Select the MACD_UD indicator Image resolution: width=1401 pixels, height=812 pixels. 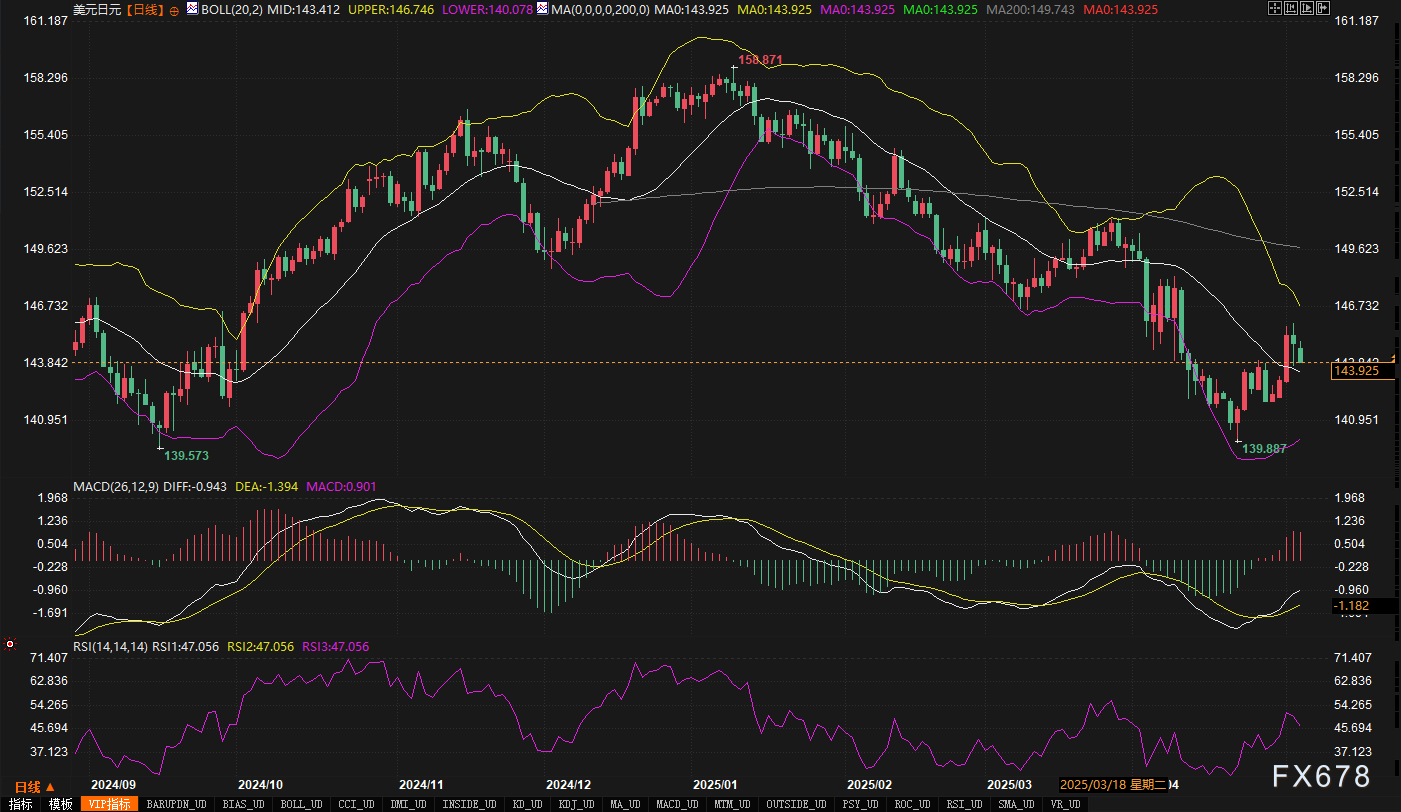pyautogui.click(x=678, y=804)
